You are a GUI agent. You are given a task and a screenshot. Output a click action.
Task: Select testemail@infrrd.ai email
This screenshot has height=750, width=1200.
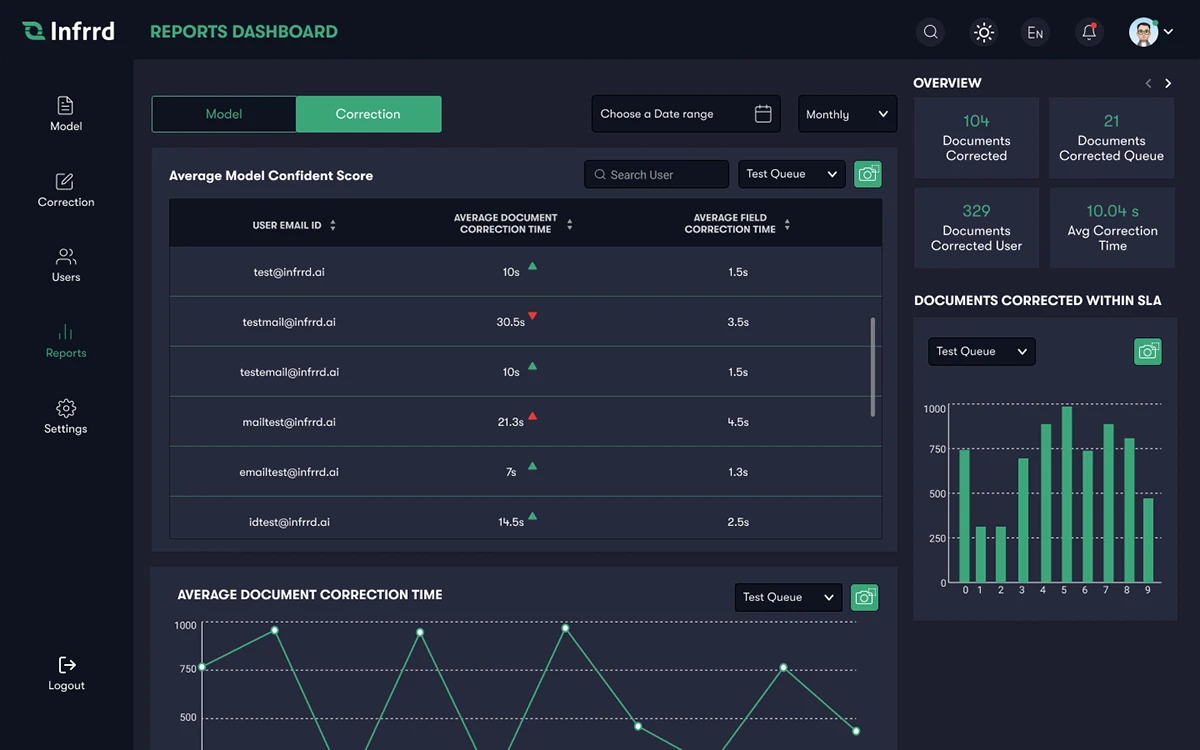[289, 372]
